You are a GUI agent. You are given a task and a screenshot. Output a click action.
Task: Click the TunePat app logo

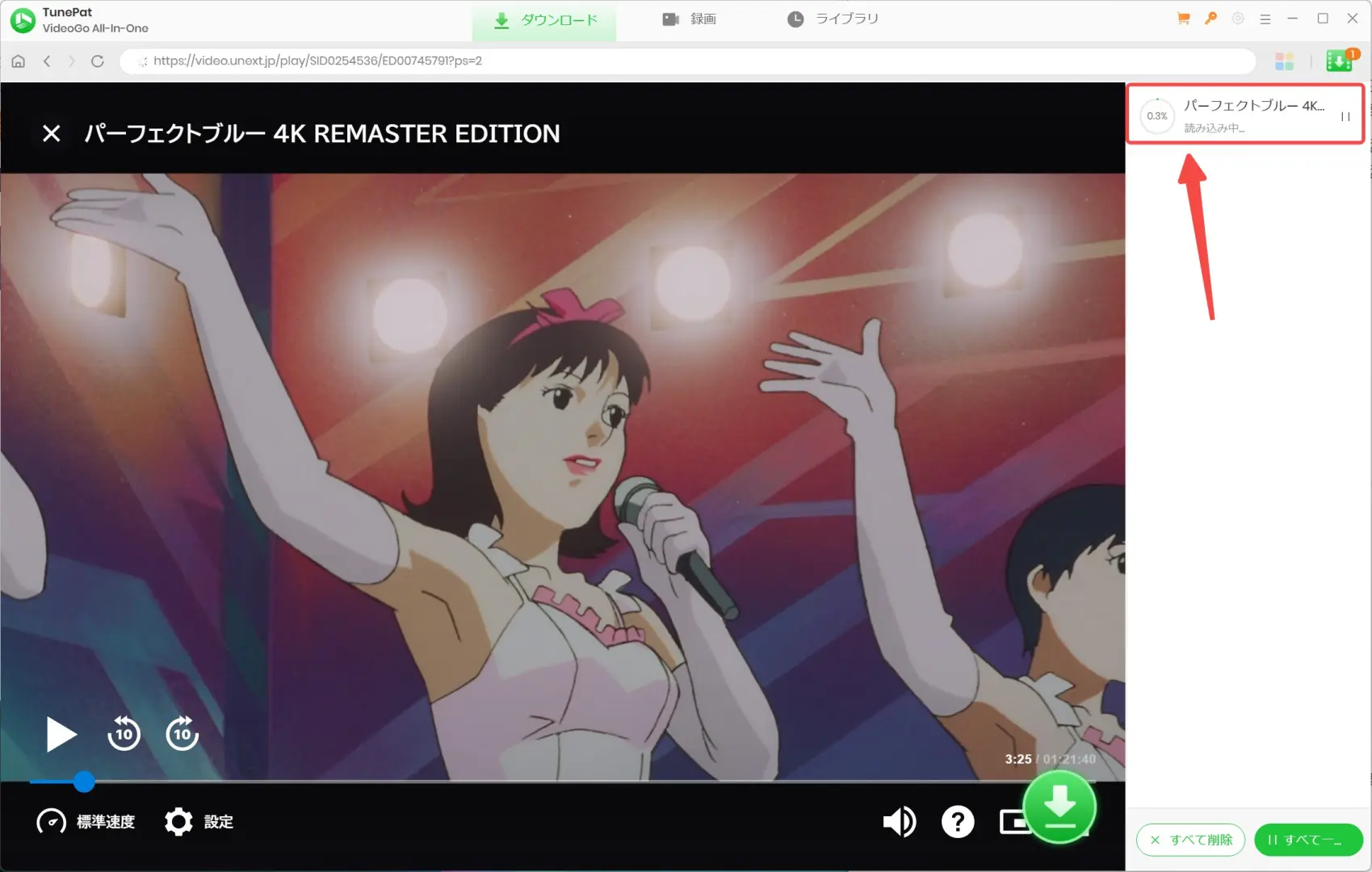pos(23,20)
